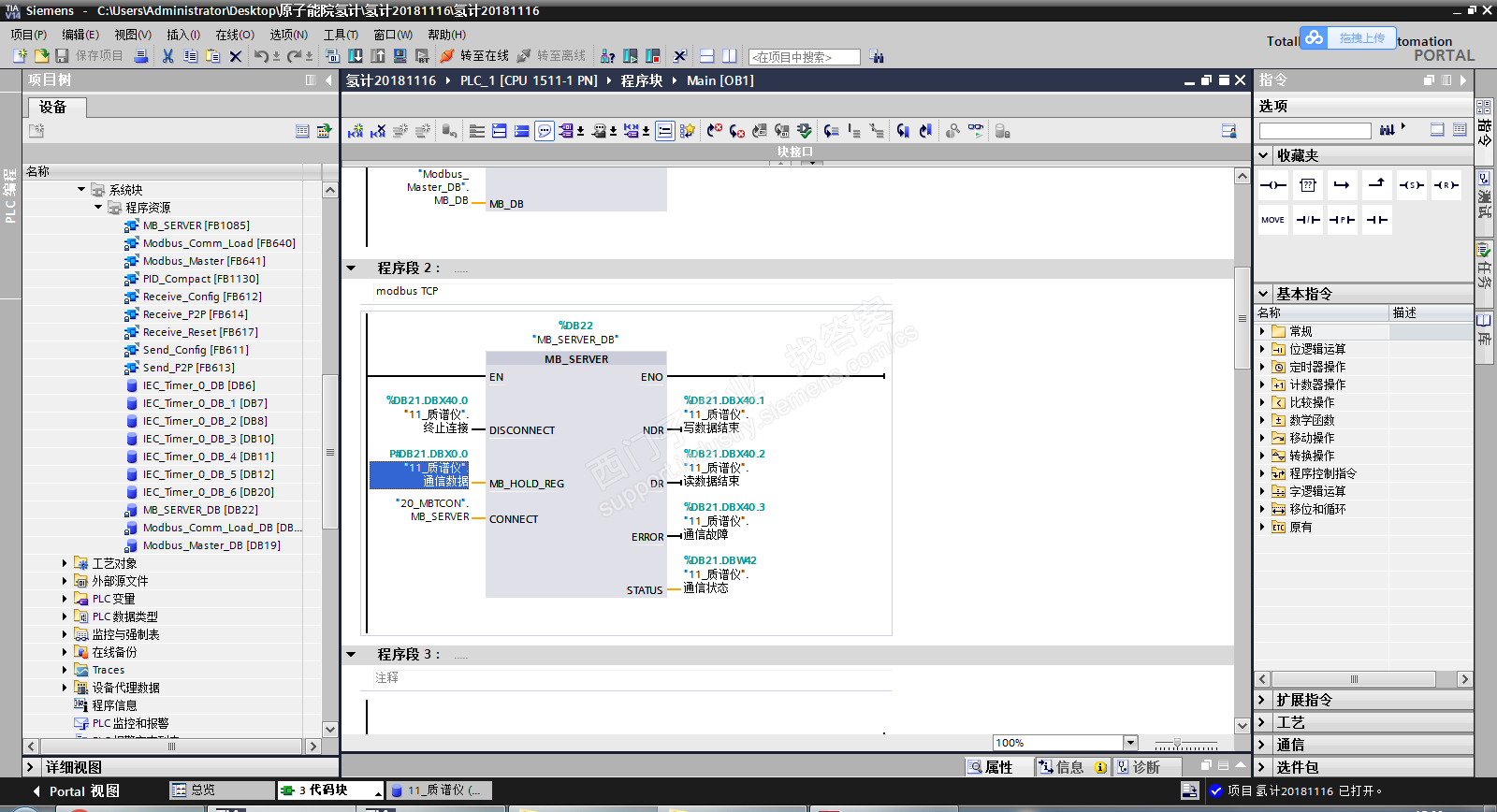Expand the PLC 变量 tree node
The image size is (1497, 812).
coord(65,599)
